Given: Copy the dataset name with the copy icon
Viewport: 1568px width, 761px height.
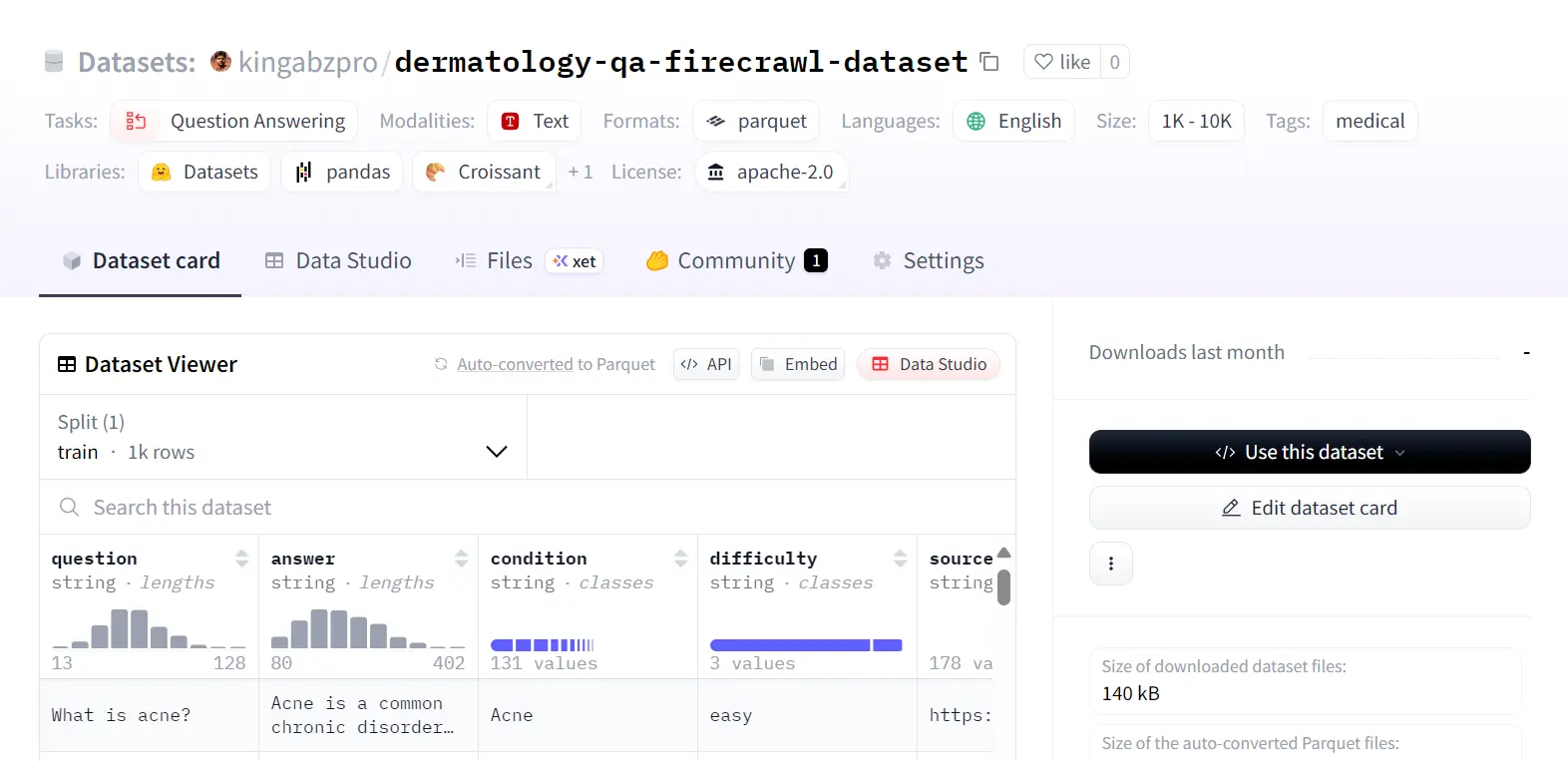Looking at the screenshot, I should (989, 62).
